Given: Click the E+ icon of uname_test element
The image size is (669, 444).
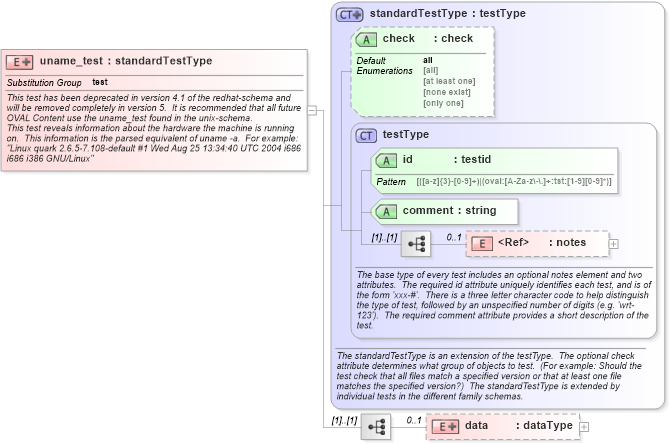Looking at the screenshot, I should 20,62.
